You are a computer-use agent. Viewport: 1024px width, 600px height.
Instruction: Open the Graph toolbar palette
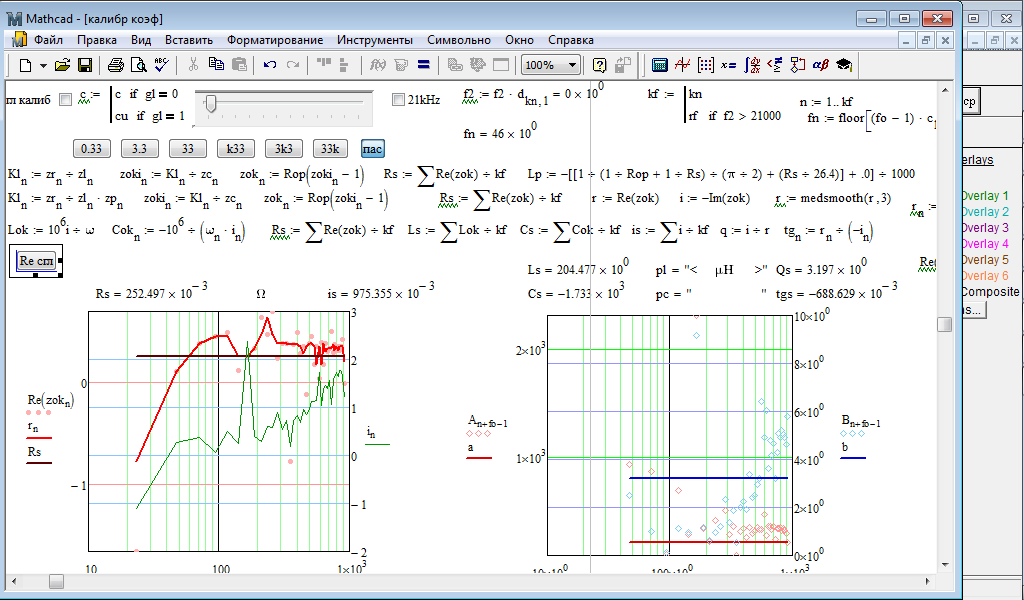pyautogui.click(x=683, y=65)
